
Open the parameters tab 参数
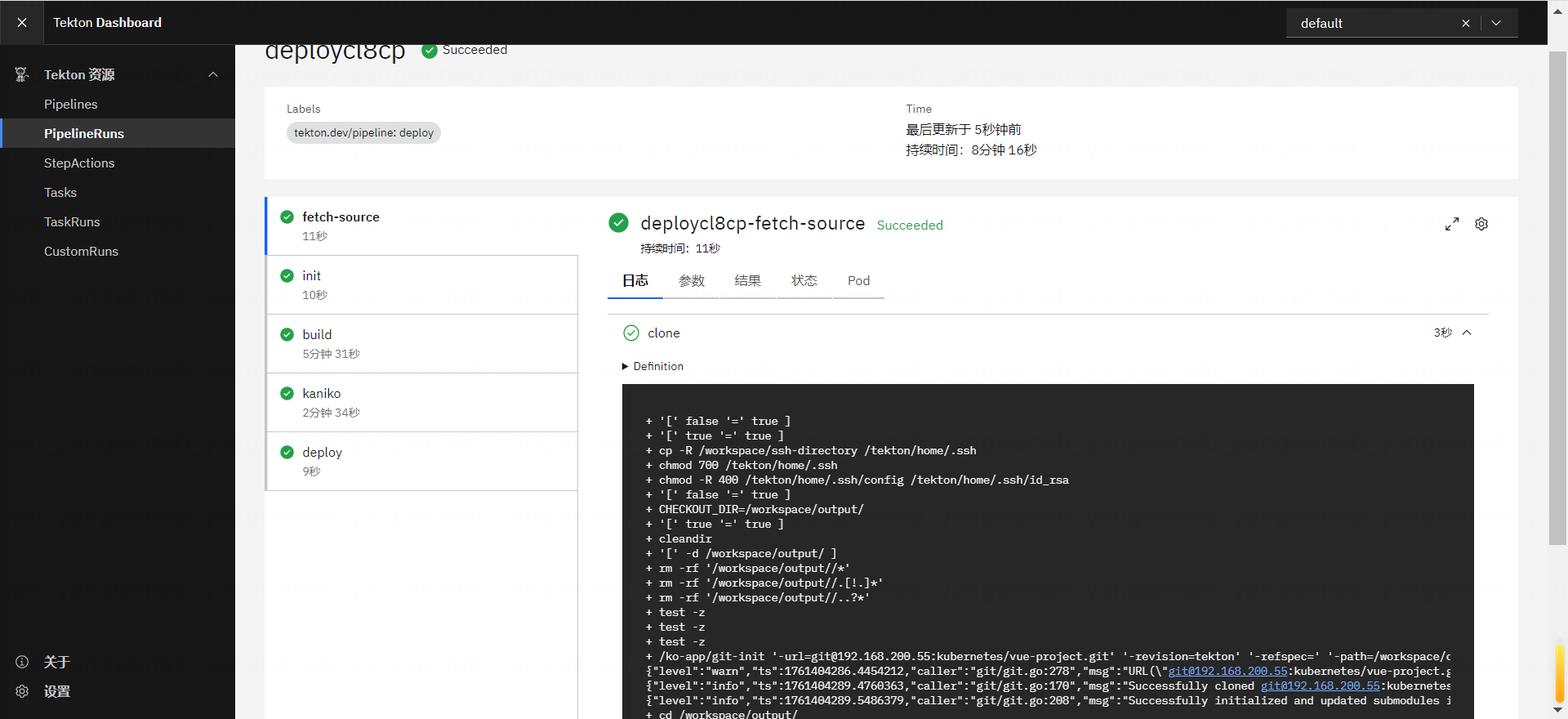691,281
